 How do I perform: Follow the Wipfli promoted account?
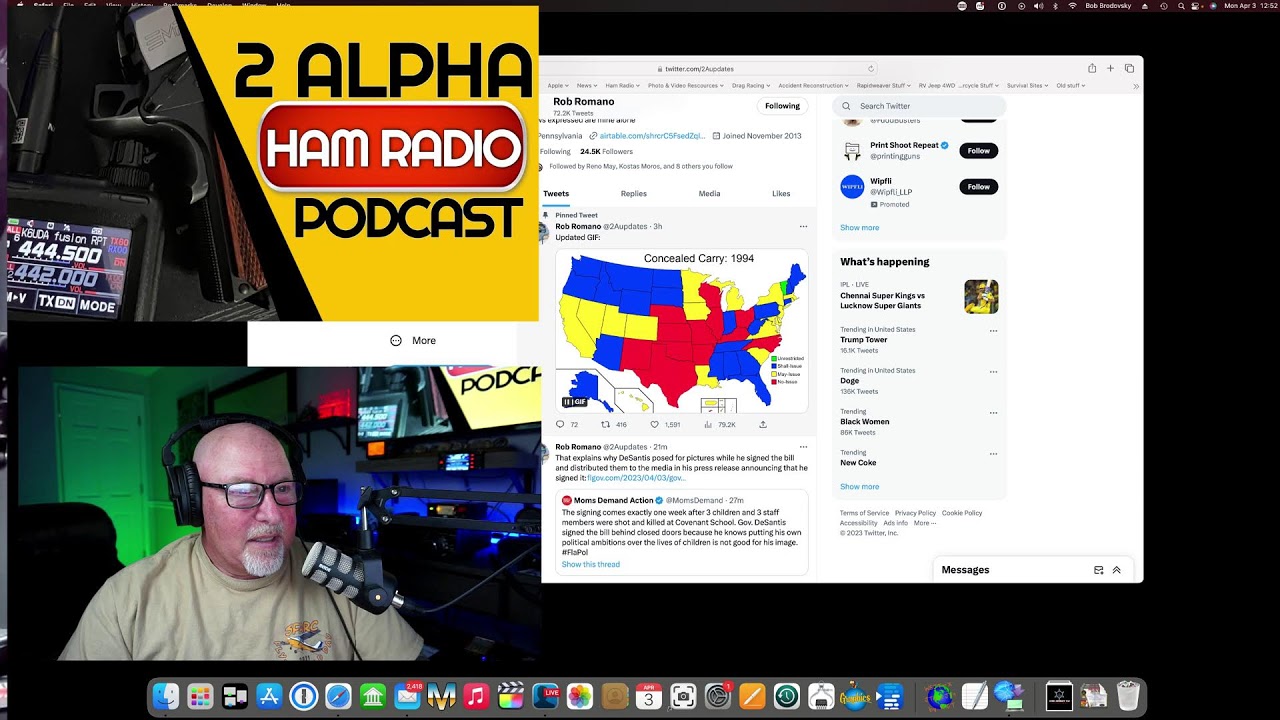point(978,187)
